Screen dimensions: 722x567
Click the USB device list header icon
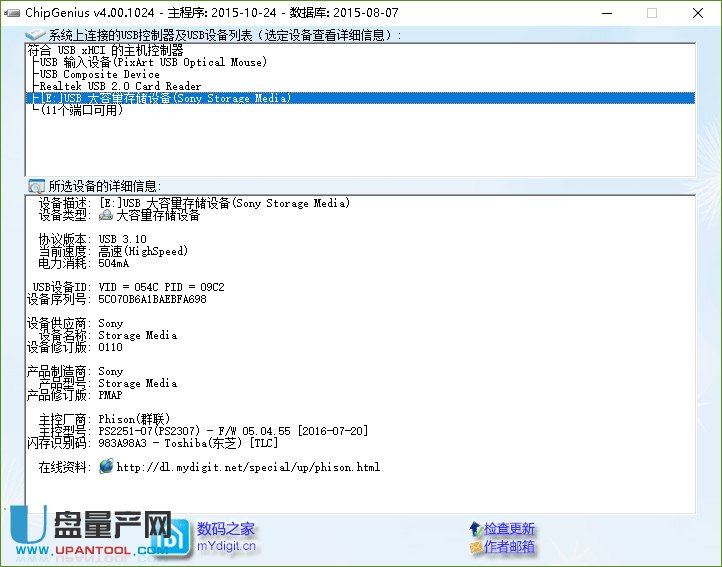click(36, 35)
